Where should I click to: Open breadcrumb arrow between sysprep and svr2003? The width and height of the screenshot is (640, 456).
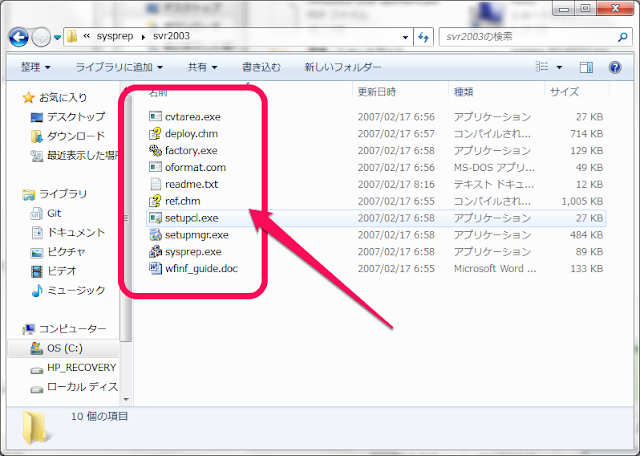point(143,37)
